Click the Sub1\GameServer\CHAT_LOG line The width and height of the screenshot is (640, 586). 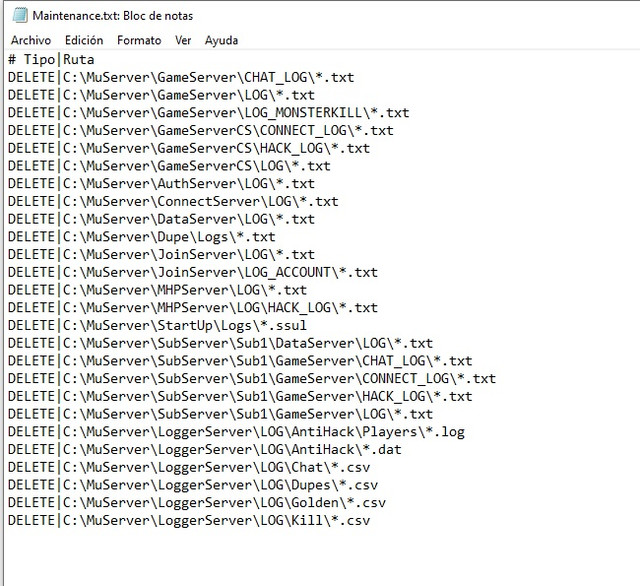click(240, 361)
